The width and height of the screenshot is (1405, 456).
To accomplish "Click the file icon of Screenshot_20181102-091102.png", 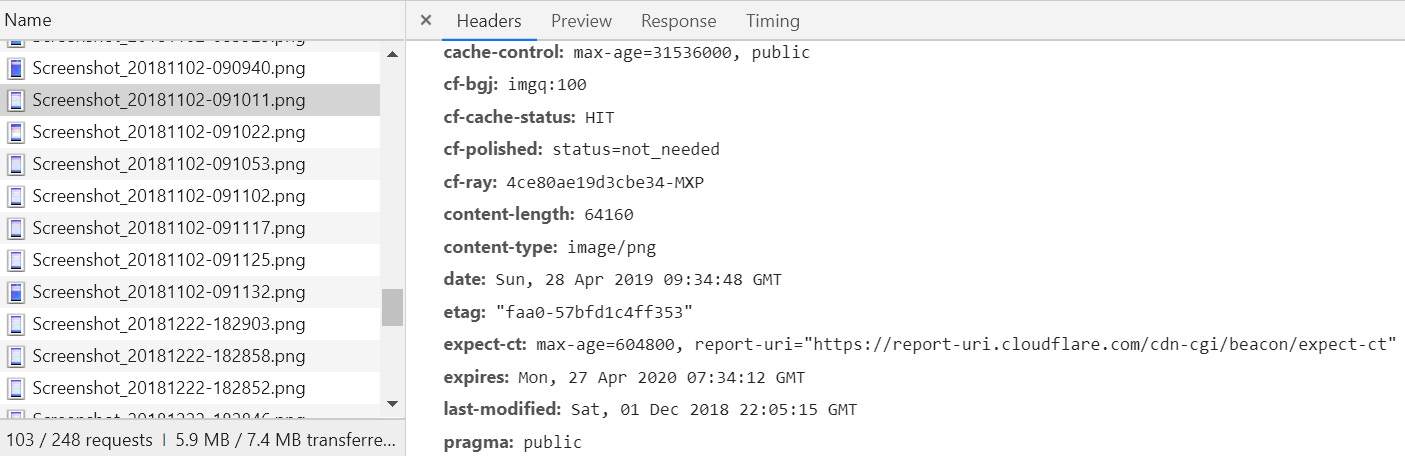I will pos(16,197).
